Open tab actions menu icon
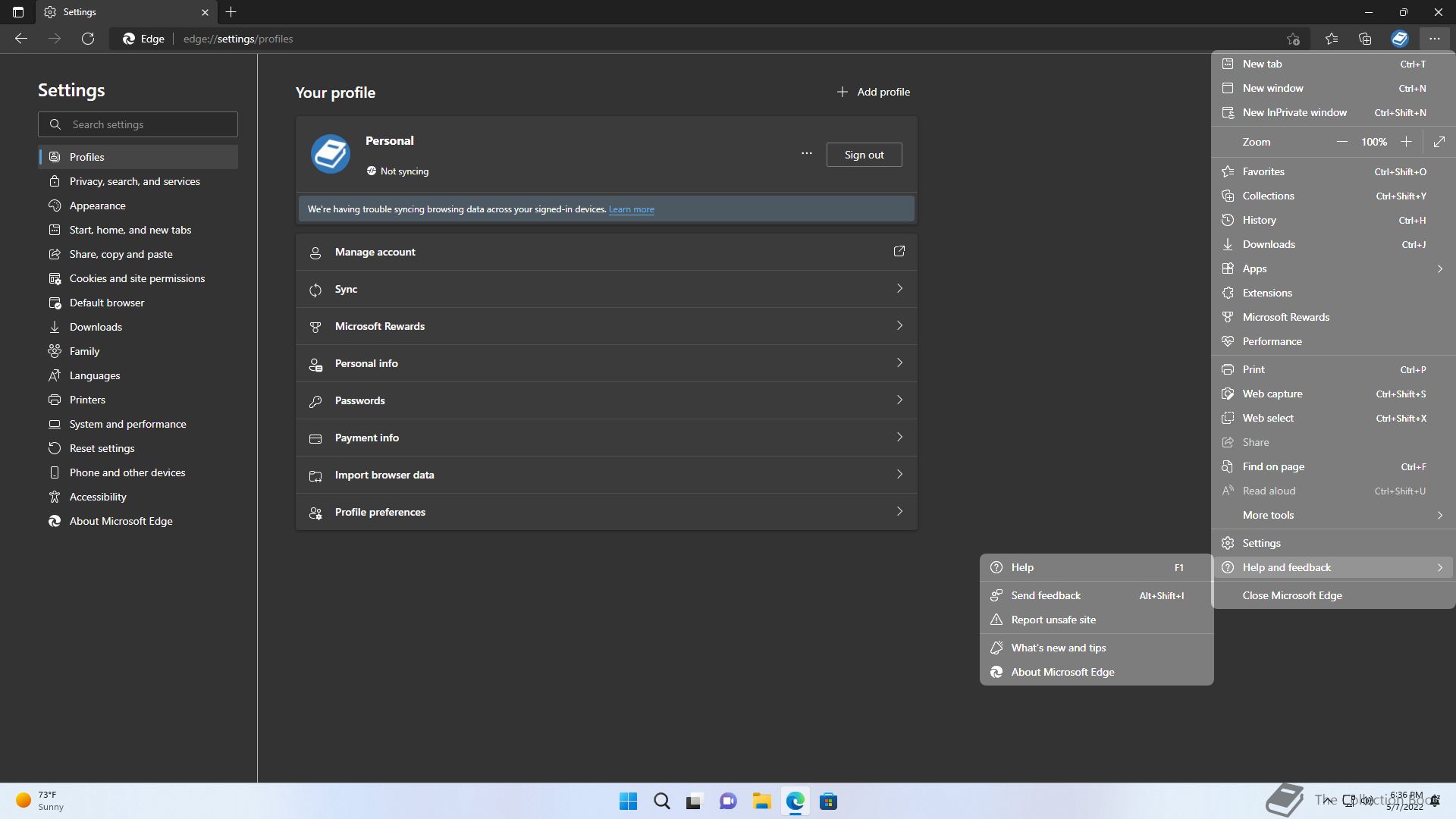The height and width of the screenshot is (819, 1456). tap(18, 12)
